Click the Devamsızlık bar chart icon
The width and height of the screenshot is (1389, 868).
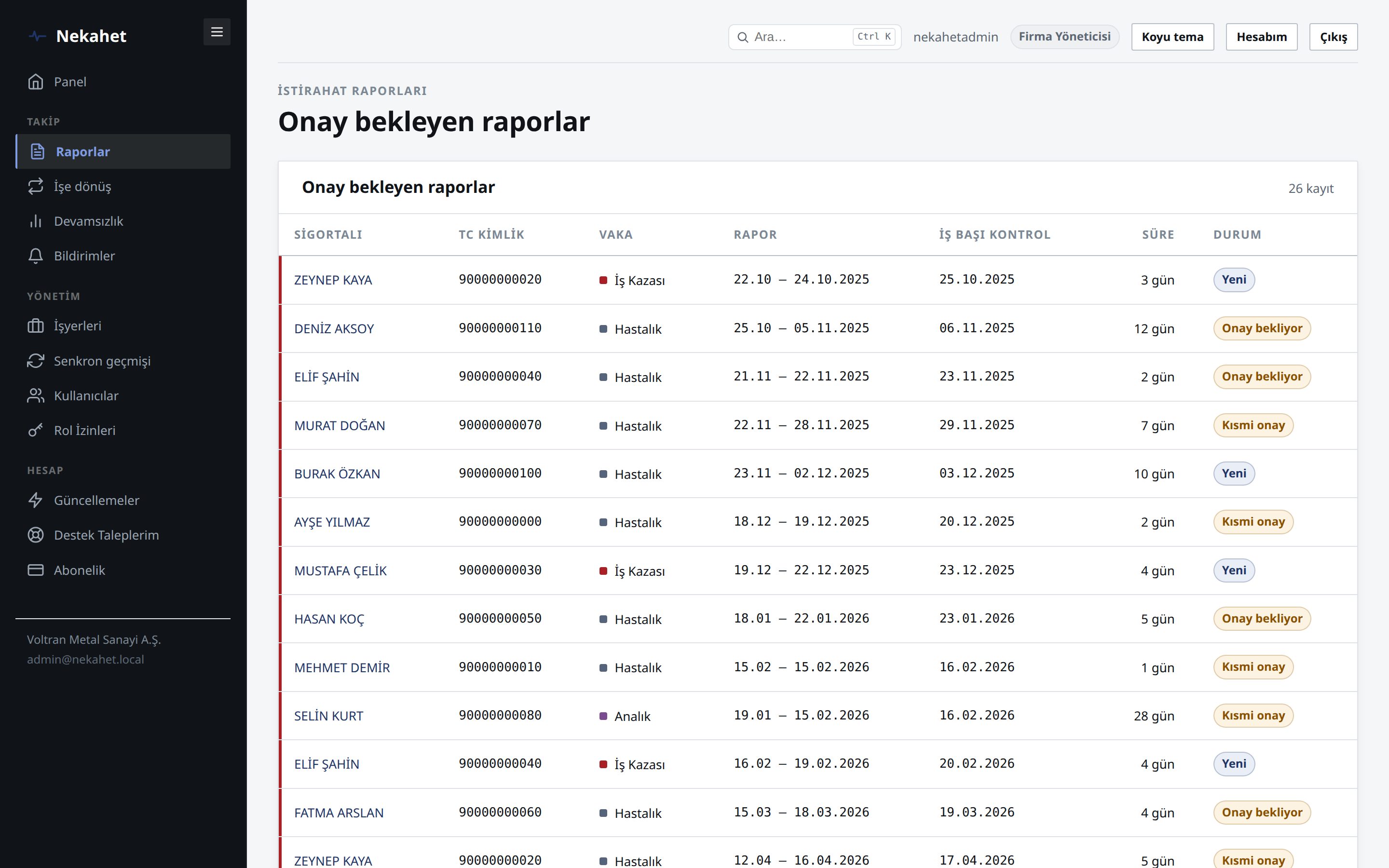coord(36,221)
